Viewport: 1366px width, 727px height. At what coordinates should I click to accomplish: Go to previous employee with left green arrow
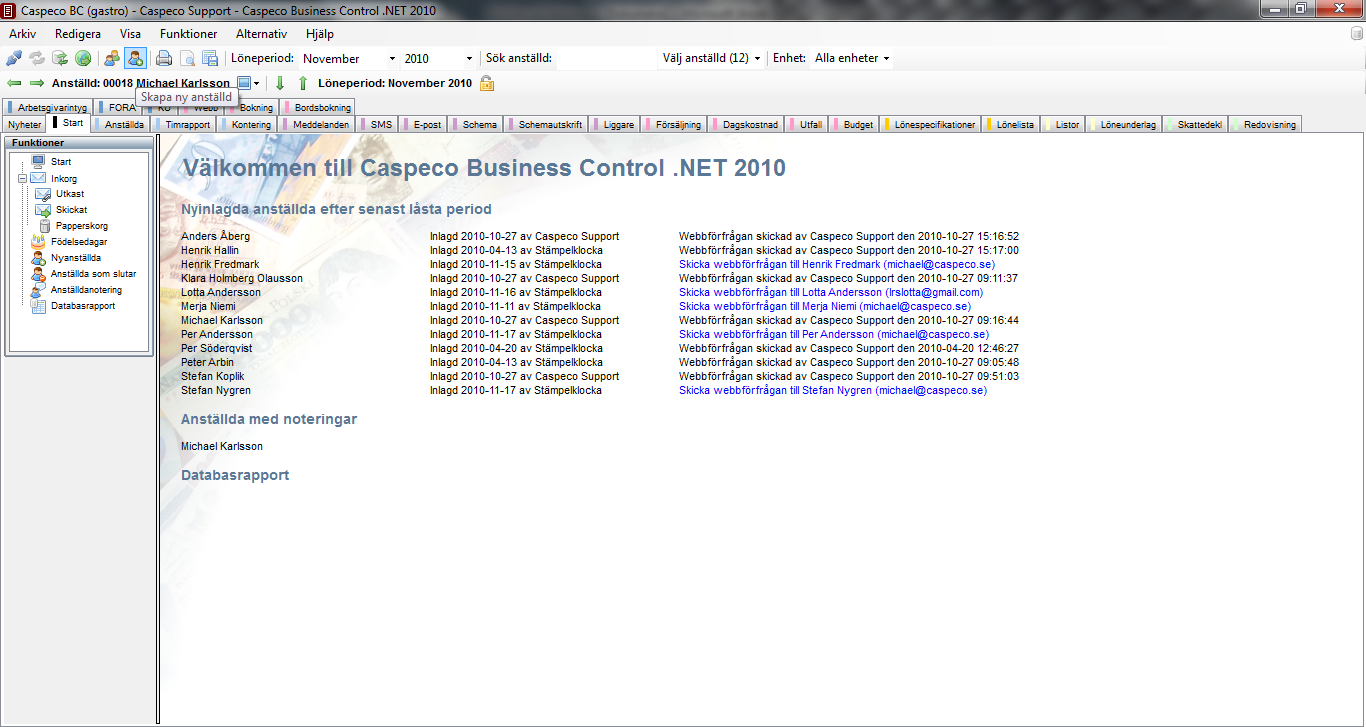[14, 83]
